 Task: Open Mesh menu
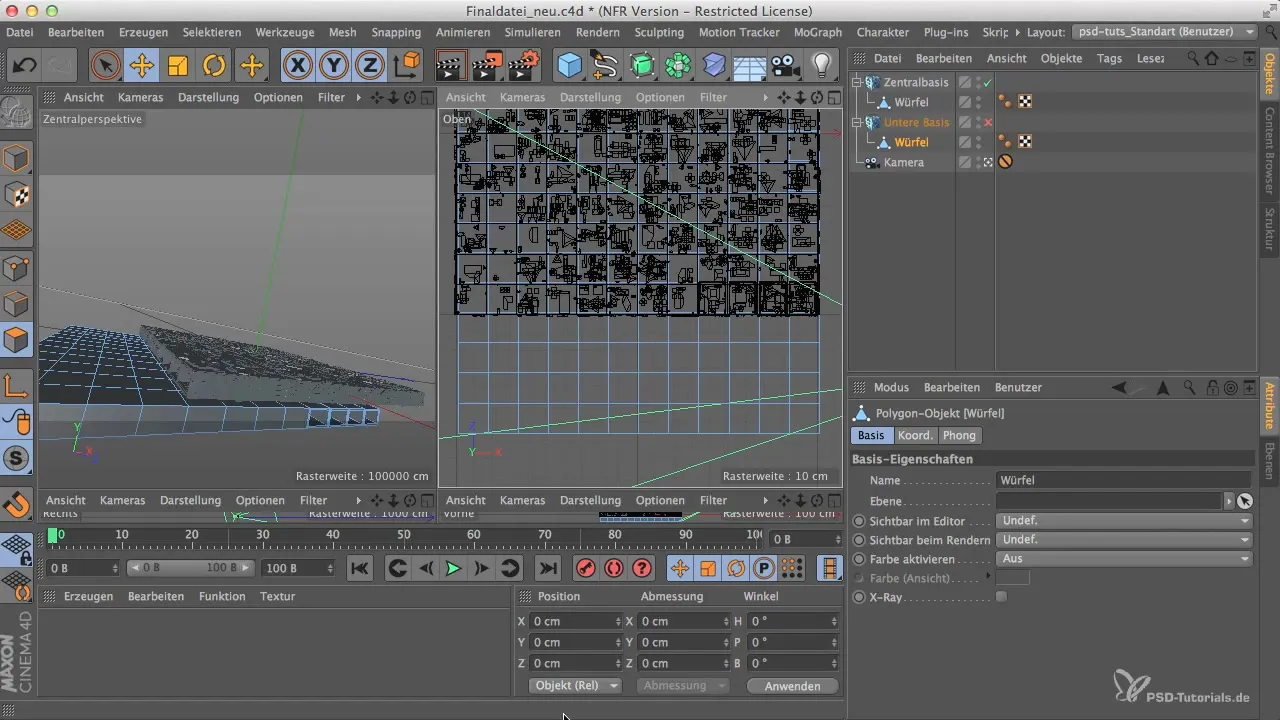click(x=343, y=32)
